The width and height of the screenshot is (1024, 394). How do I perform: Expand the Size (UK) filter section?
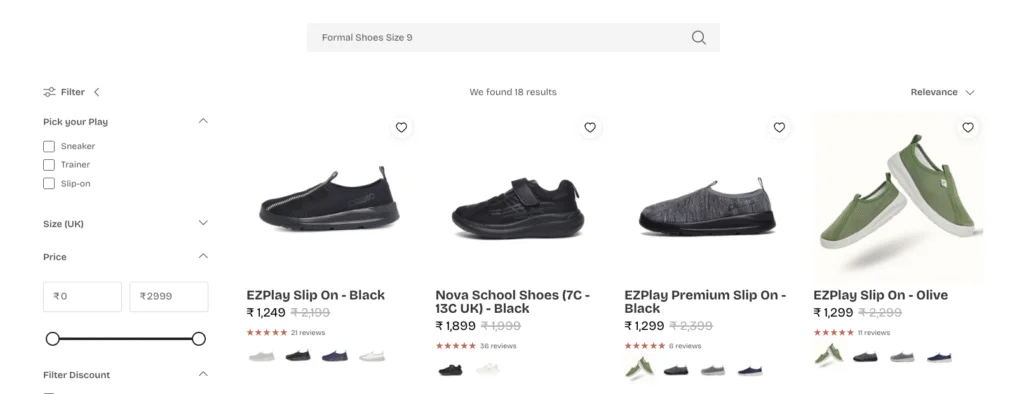pos(203,223)
